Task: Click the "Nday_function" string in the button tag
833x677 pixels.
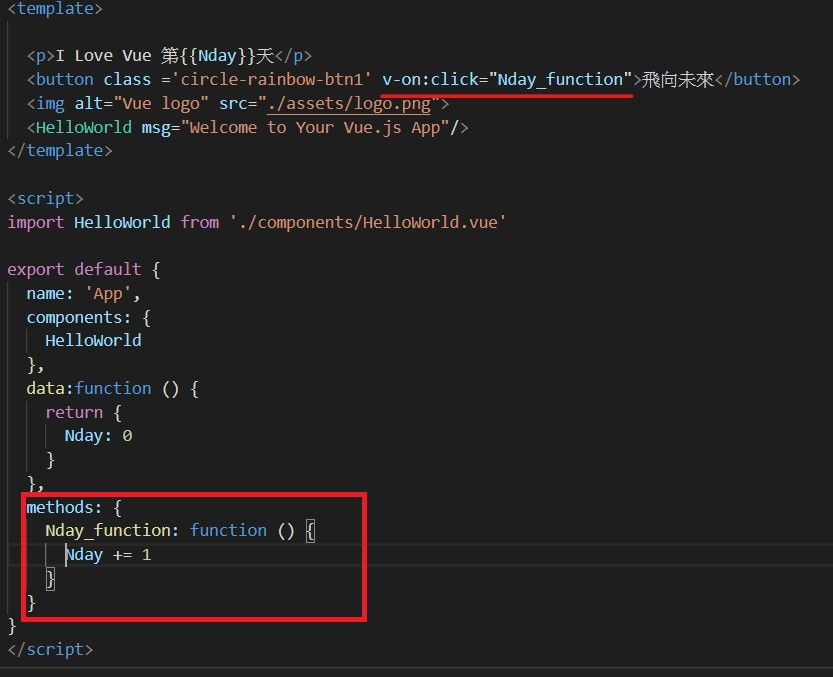Action: click(x=560, y=80)
